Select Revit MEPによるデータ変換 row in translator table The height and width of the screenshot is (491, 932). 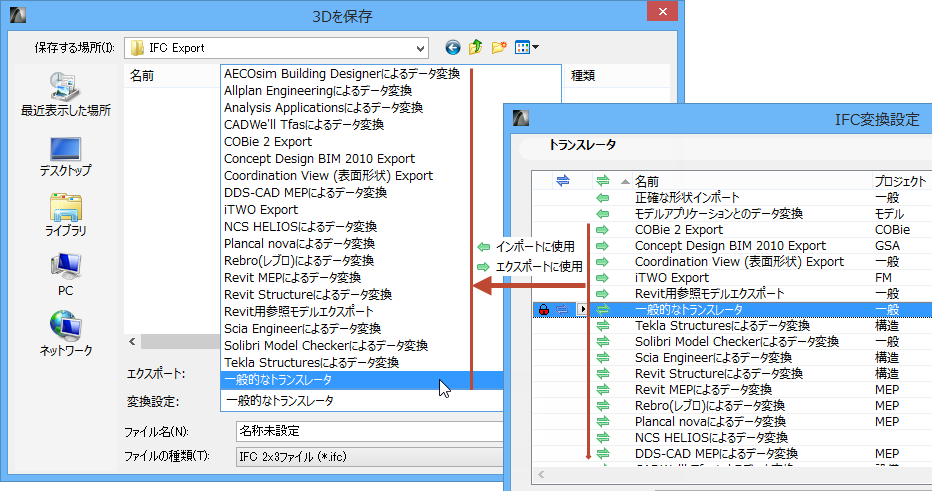point(732,390)
